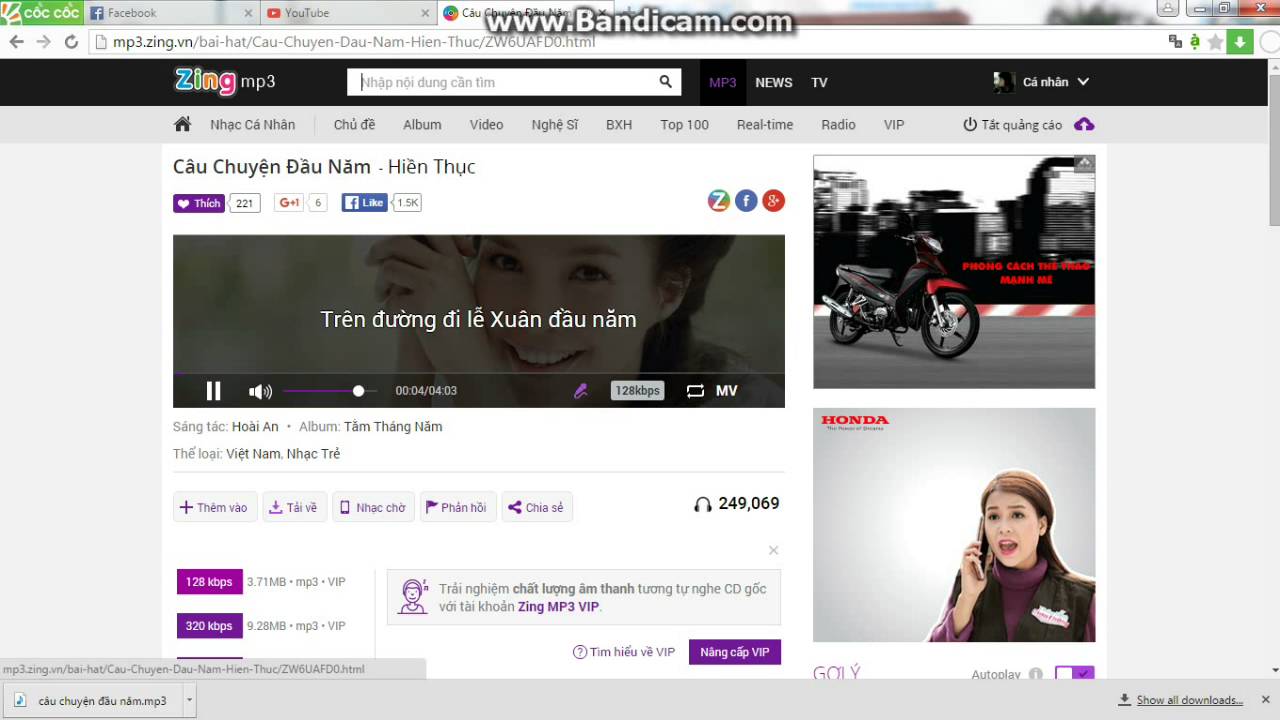Click Chia sẻ share button
Image resolution: width=1280 pixels, height=720 pixels.
click(537, 507)
